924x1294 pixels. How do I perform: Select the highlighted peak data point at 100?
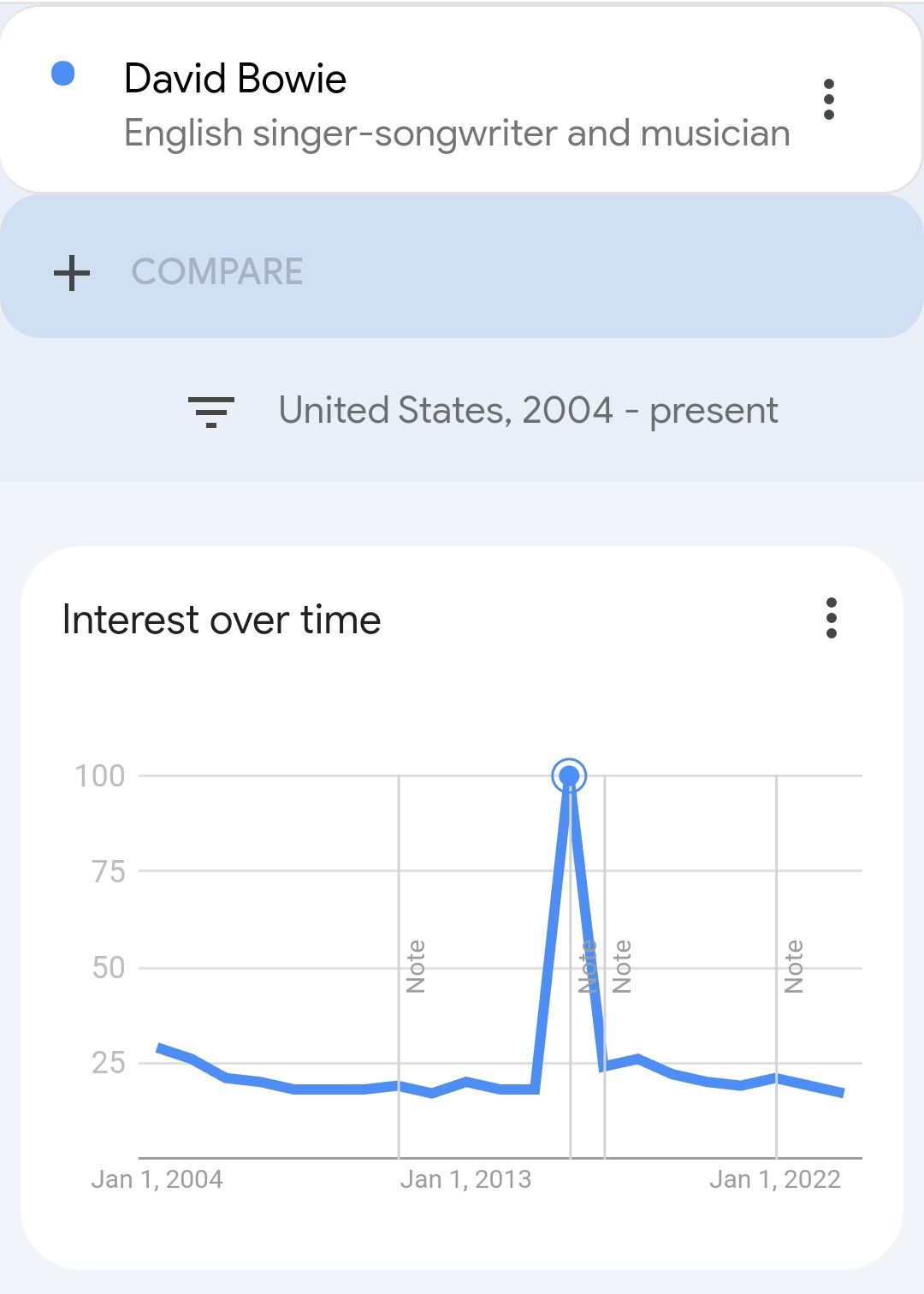click(x=569, y=776)
